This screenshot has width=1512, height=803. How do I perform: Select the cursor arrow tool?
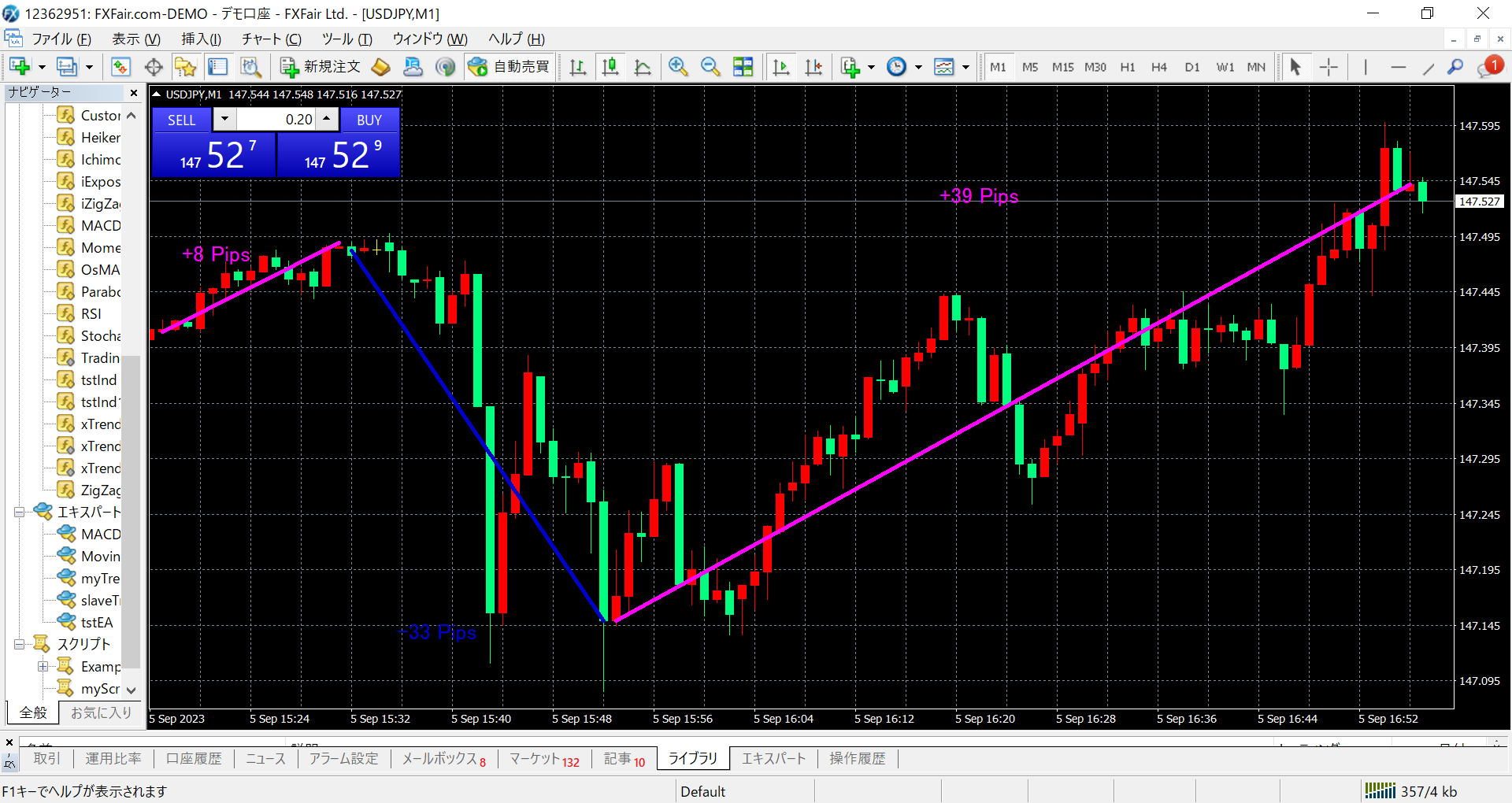pyautogui.click(x=1295, y=67)
